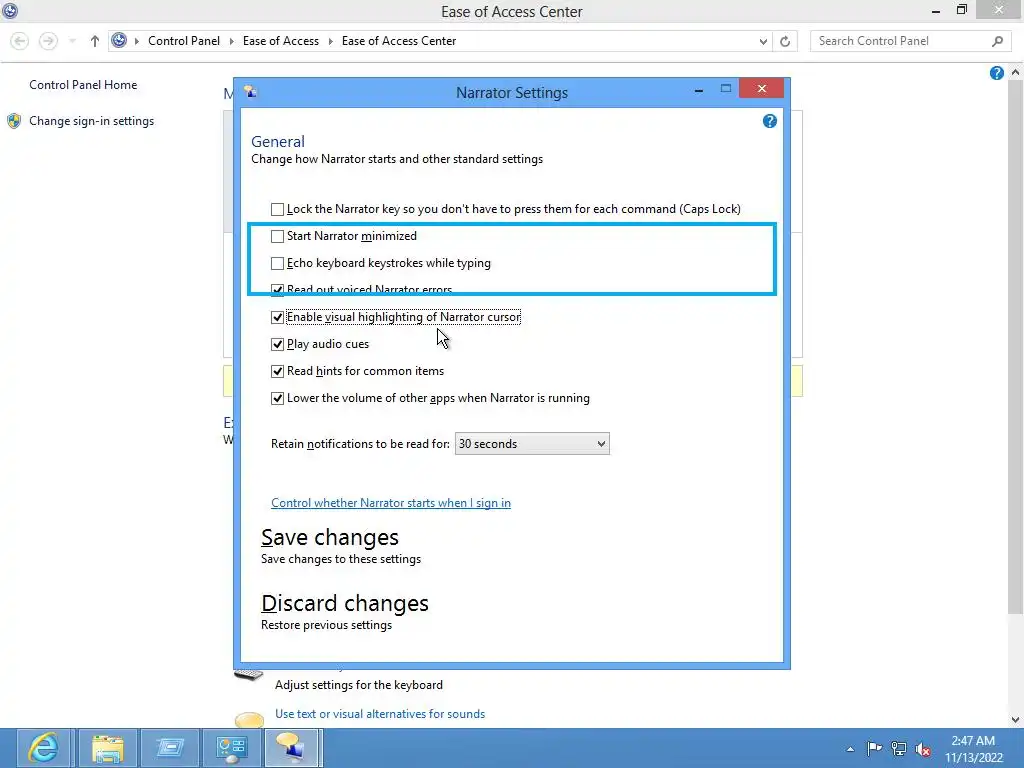
Task: Click the shield icon beside Change sign-in settings
Action: pyautogui.click(x=14, y=121)
